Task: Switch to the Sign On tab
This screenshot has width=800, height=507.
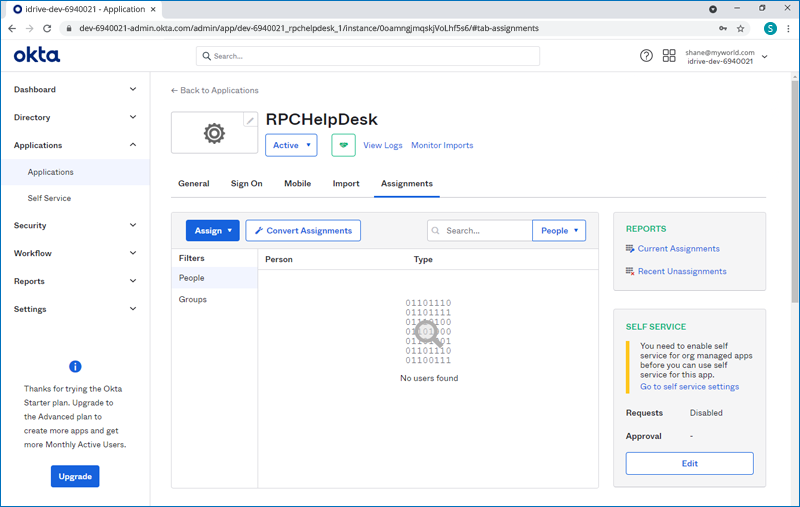Action: [246, 184]
